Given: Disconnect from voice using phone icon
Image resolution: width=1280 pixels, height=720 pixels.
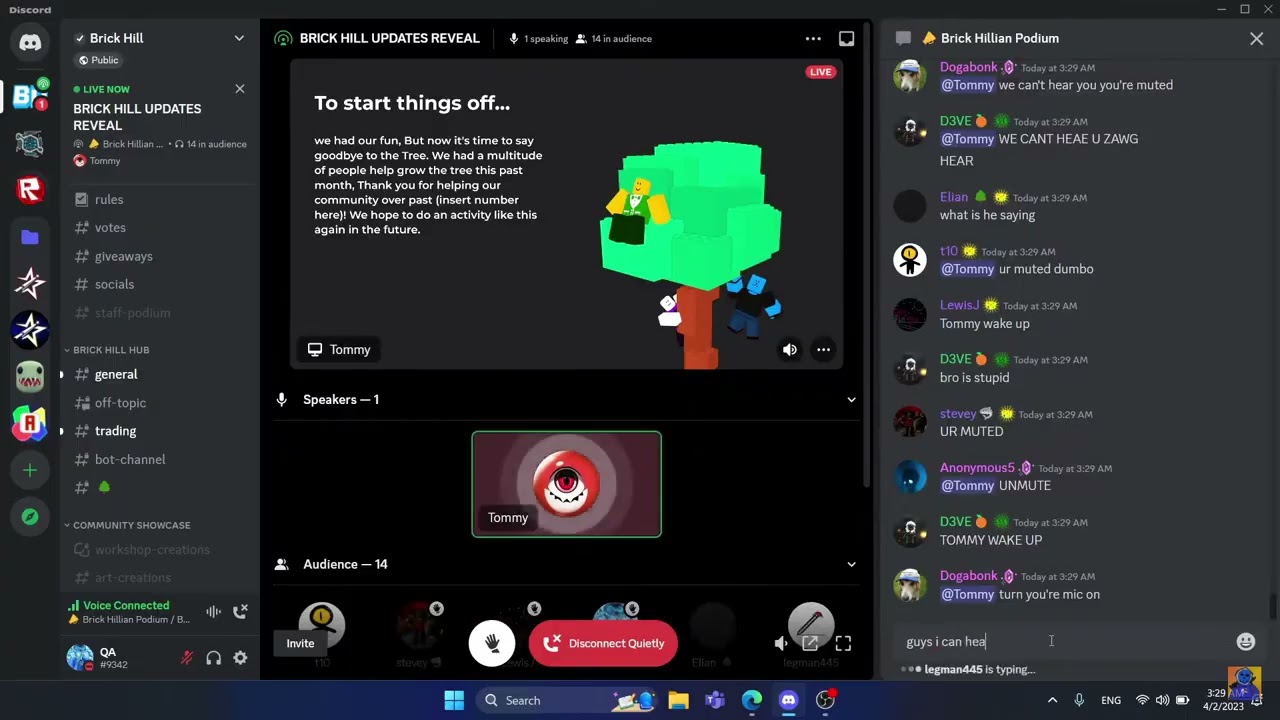Looking at the screenshot, I should (240, 612).
